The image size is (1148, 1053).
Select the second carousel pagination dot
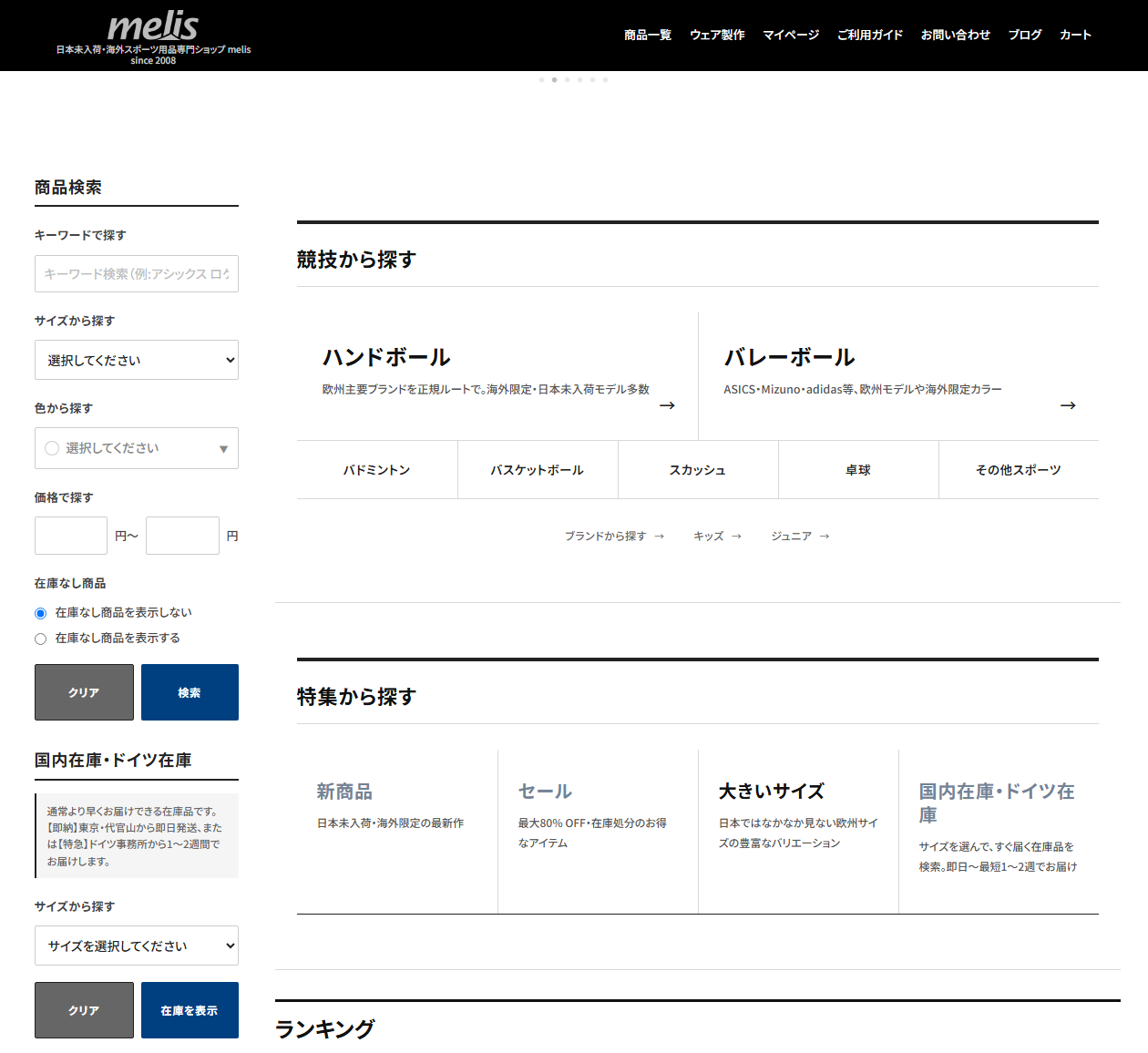click(554, 80)
